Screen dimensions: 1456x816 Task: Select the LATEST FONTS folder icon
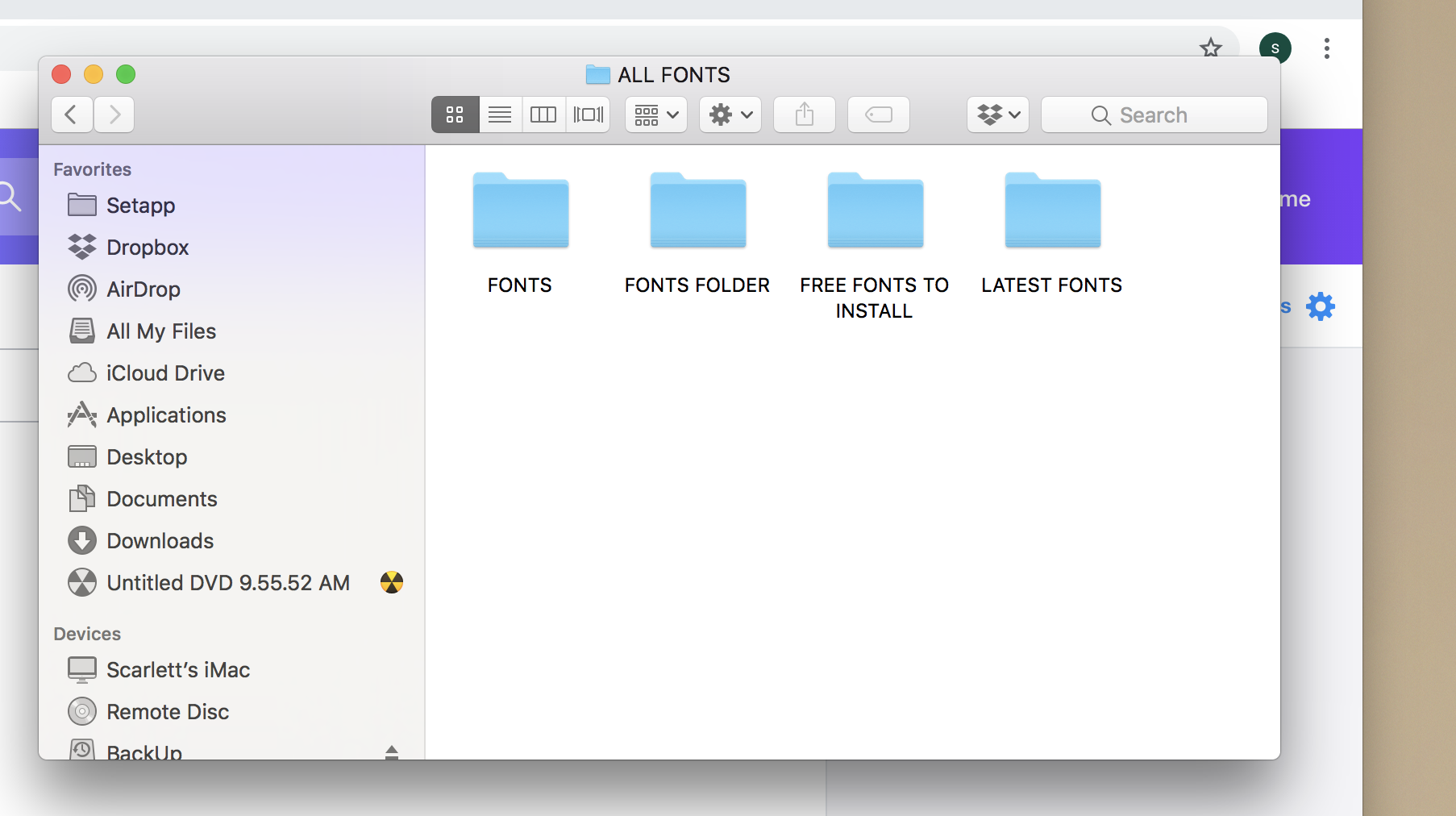pos(1053,210)
